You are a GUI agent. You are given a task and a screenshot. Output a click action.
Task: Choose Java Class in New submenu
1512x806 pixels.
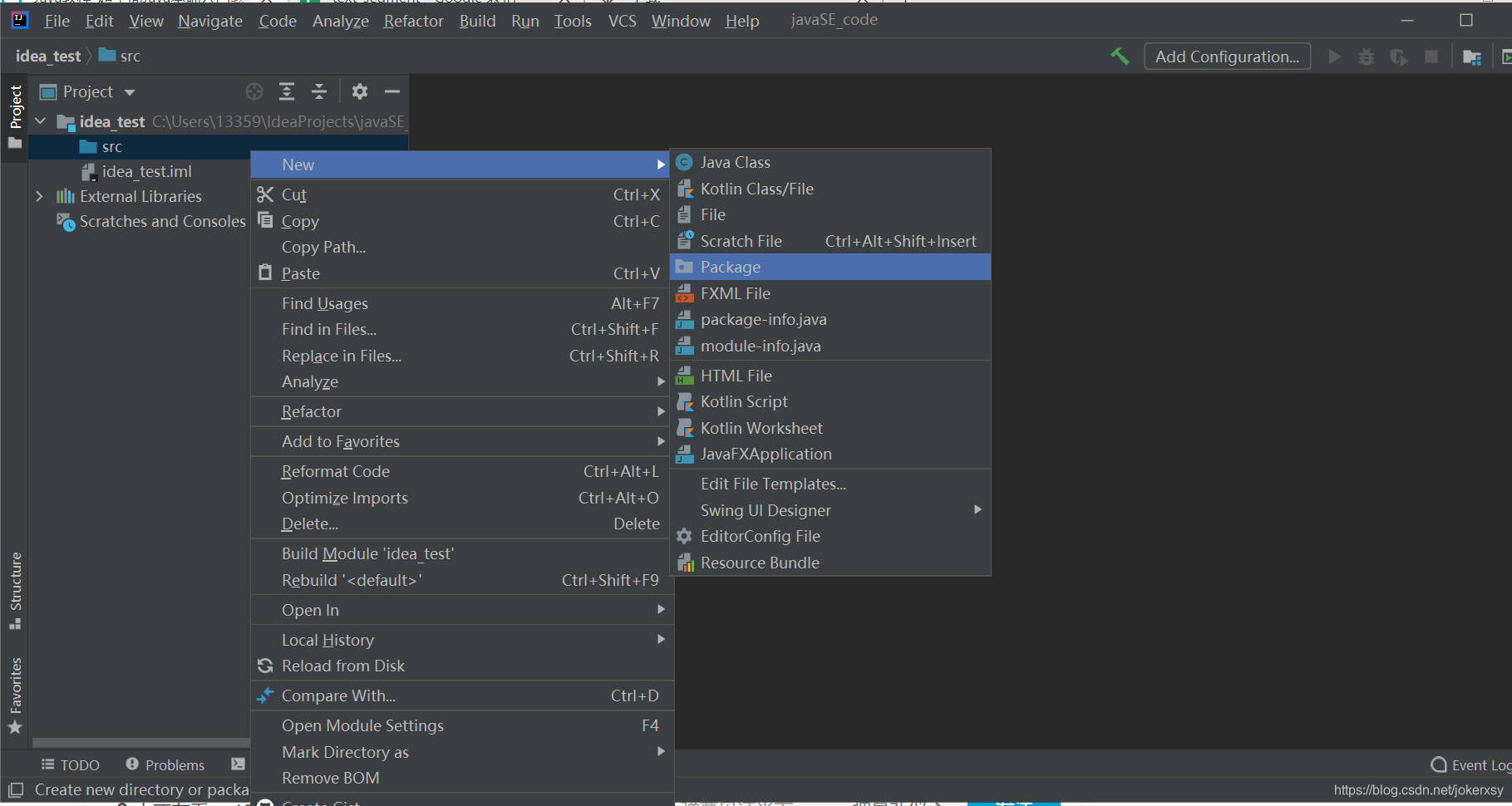click(x=830, y=162)
